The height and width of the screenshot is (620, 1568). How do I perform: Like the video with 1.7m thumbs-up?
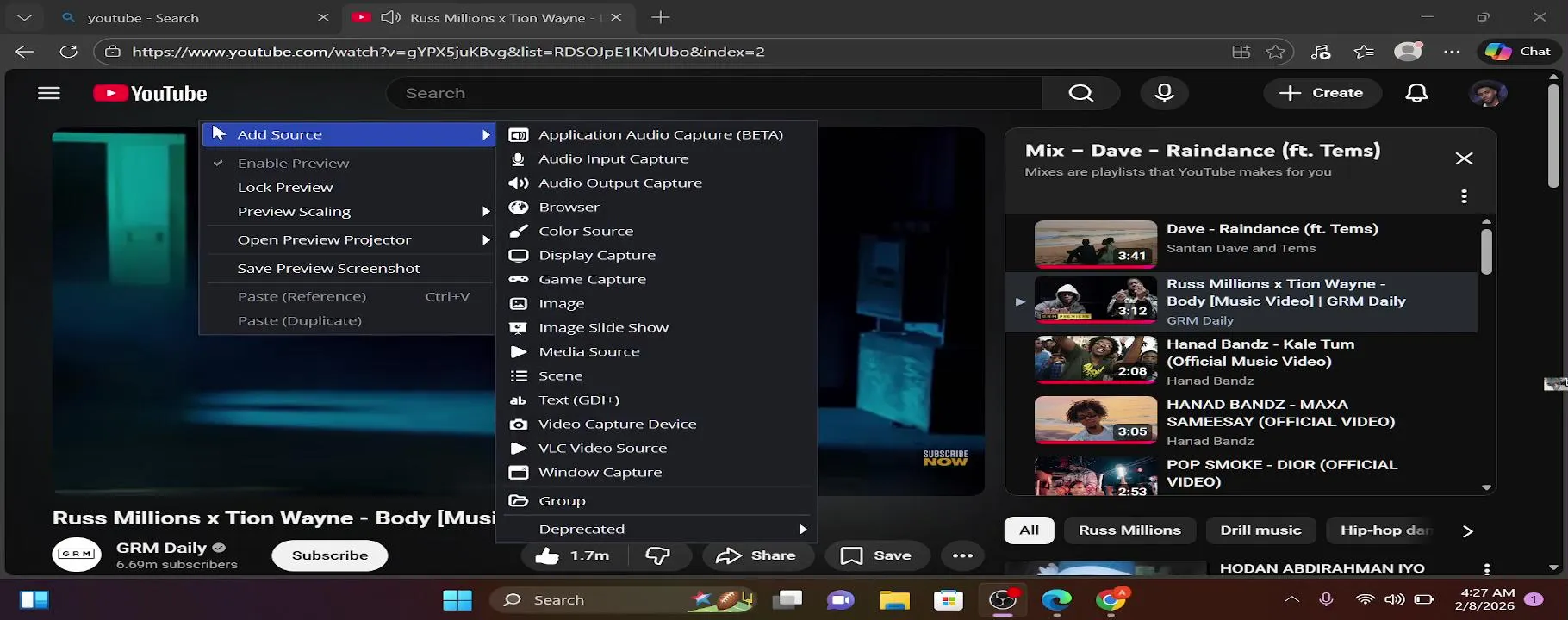pos(572,555)
